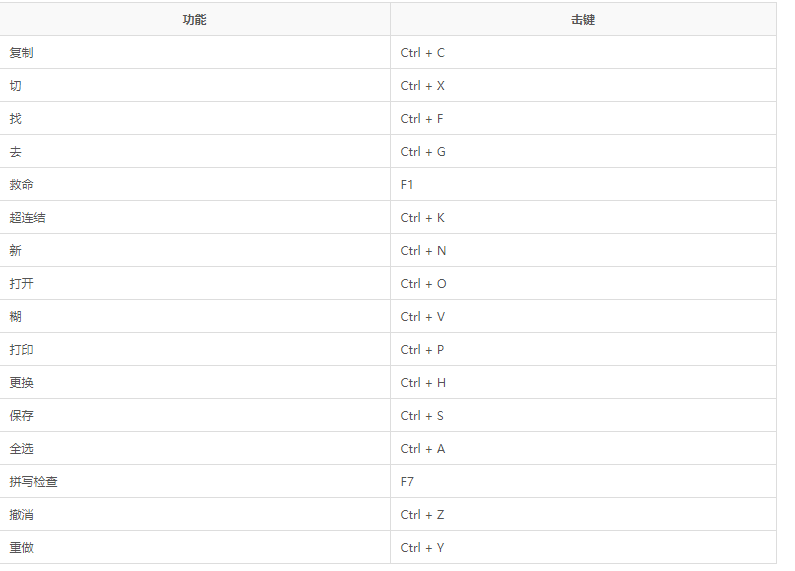This screenshot has width=795, height=571.
Task: Select the 救命 row label
Action: click(22, 185)
